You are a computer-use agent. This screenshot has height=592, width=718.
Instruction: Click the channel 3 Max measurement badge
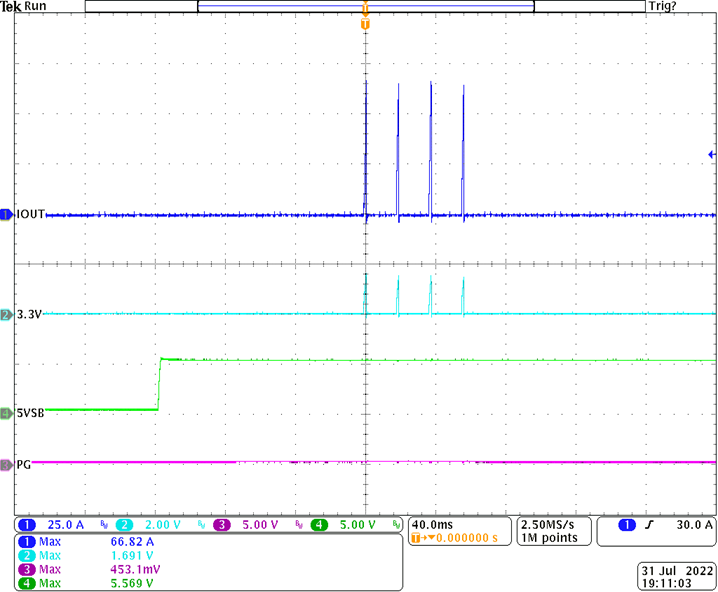[27, 570]
